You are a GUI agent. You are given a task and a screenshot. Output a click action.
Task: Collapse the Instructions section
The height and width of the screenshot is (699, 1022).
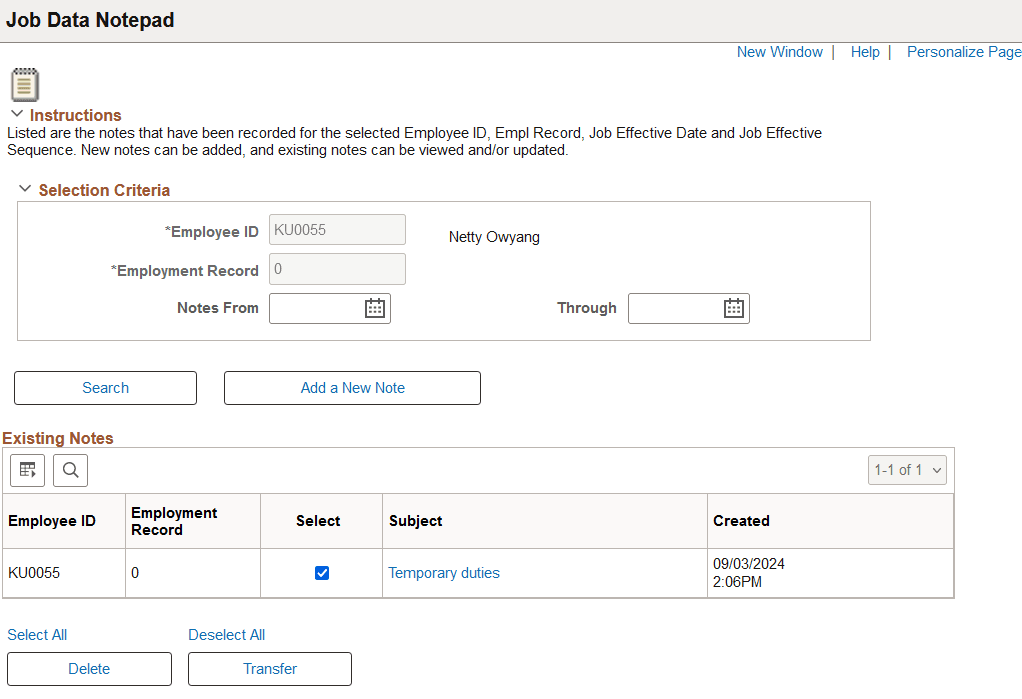17,114
